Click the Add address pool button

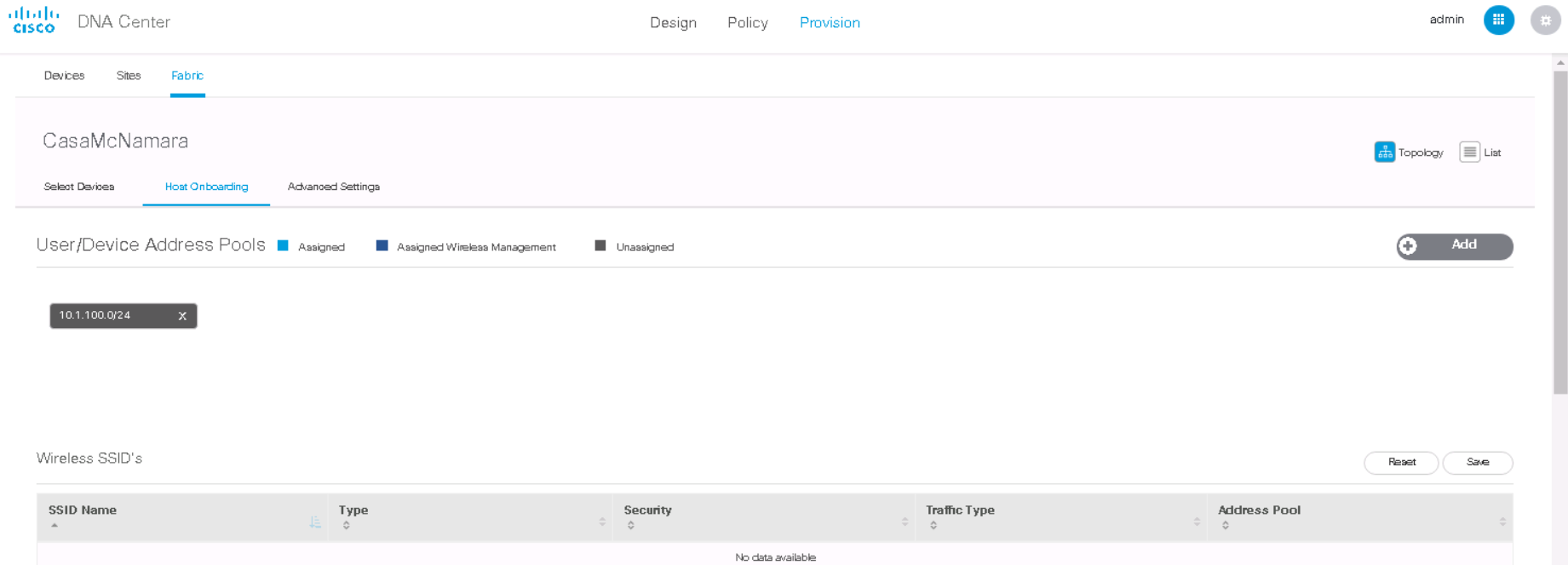[x=1455, y=246]
